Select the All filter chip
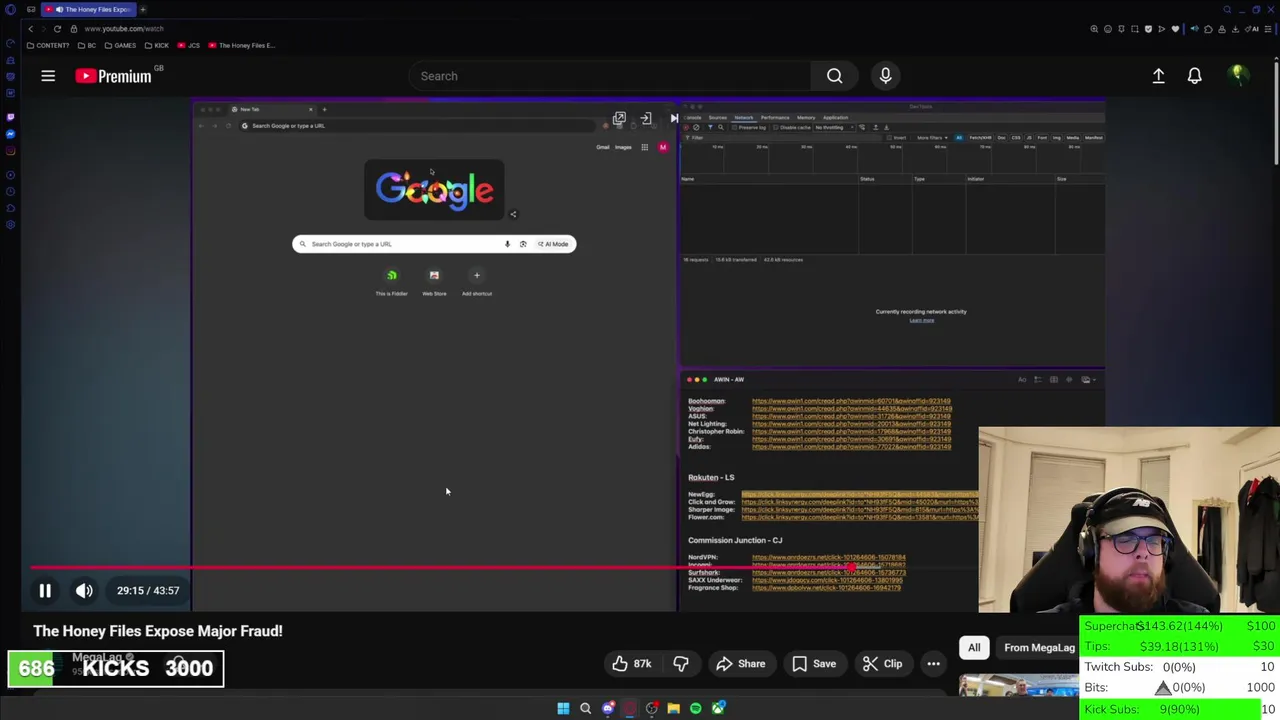The image size is (1280, 720). click(x=974, y=648)
